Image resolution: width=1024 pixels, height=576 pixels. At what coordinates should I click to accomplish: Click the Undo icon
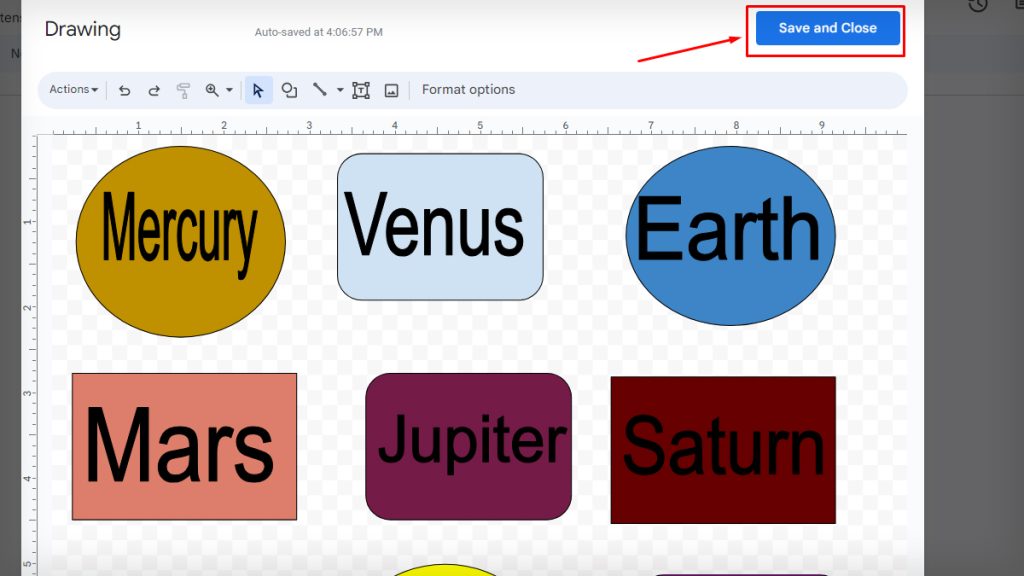tap(125, 90)
